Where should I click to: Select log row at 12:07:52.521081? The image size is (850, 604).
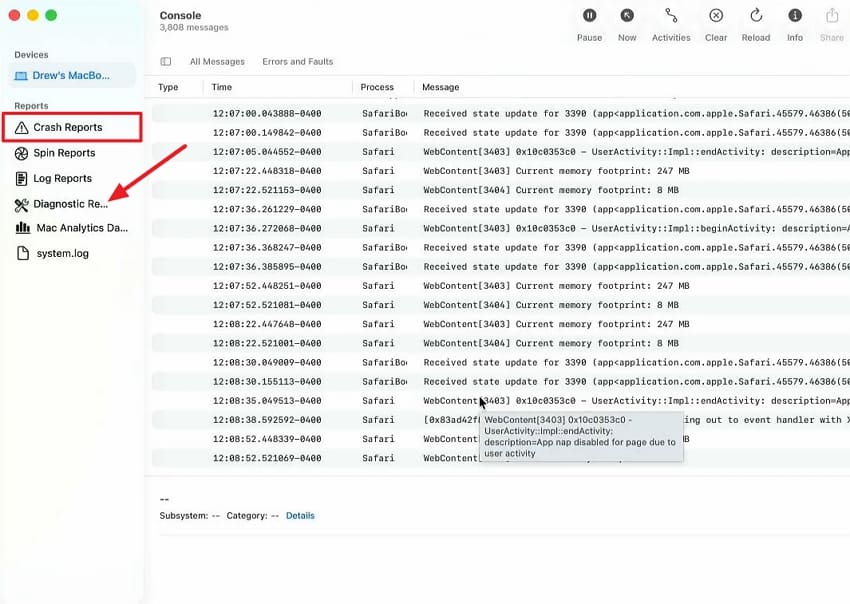coord(501,305)
